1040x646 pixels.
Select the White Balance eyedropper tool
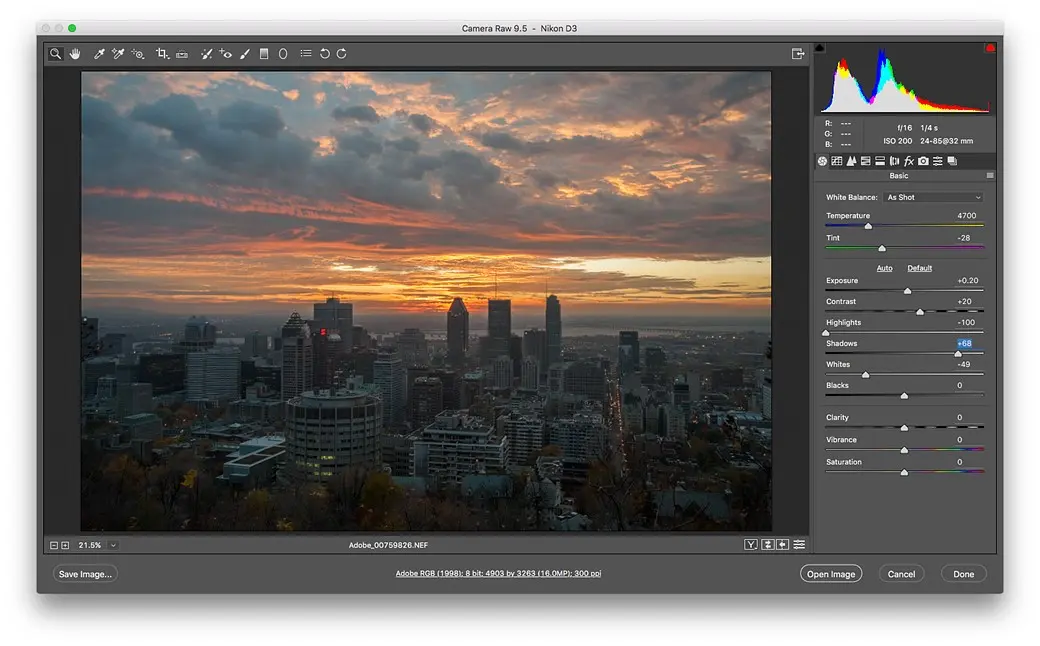coord(99,54)
